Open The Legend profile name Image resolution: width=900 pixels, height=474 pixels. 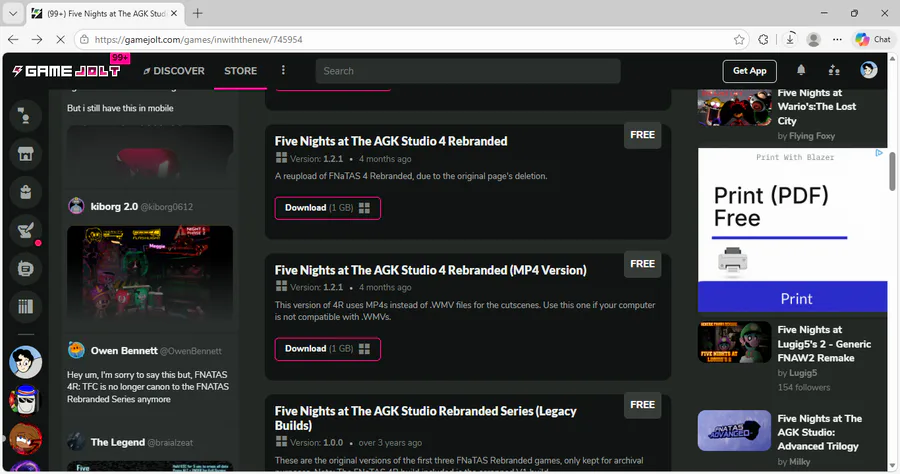pyautogui.click(x=118, y=442)
